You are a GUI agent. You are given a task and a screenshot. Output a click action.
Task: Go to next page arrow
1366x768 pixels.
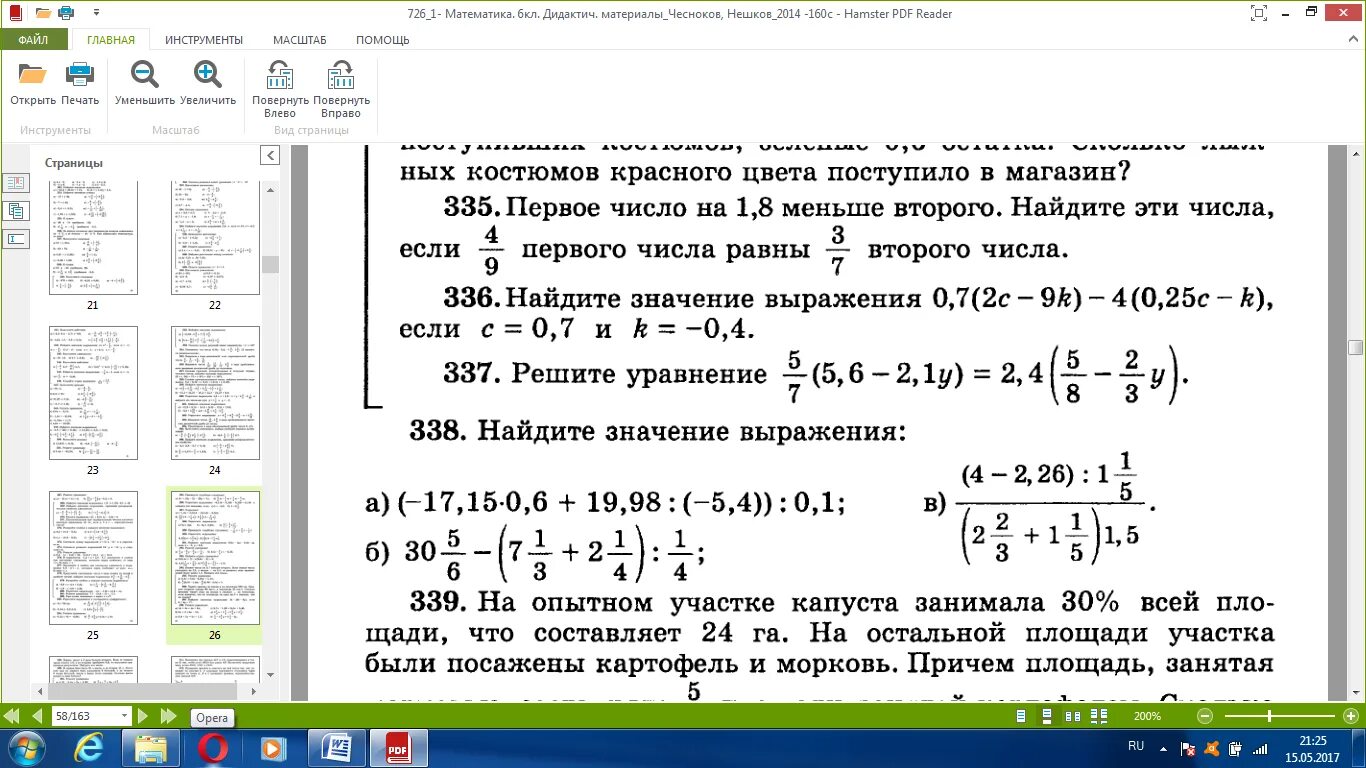143,716
